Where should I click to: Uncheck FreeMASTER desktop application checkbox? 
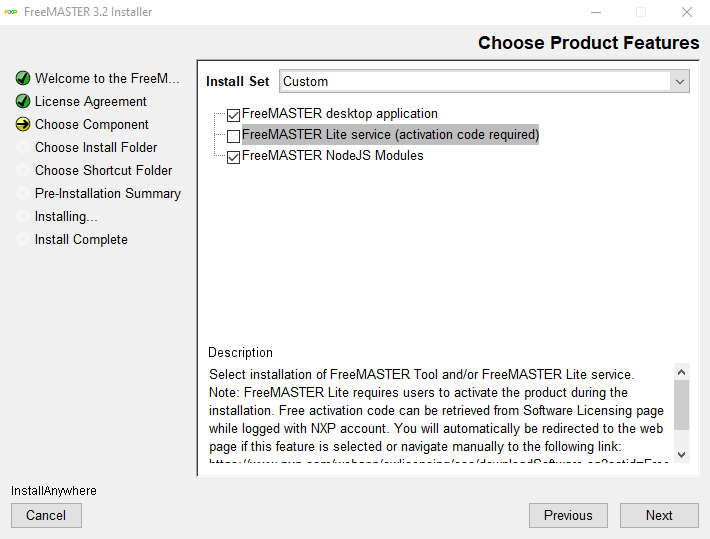[233, 115]
